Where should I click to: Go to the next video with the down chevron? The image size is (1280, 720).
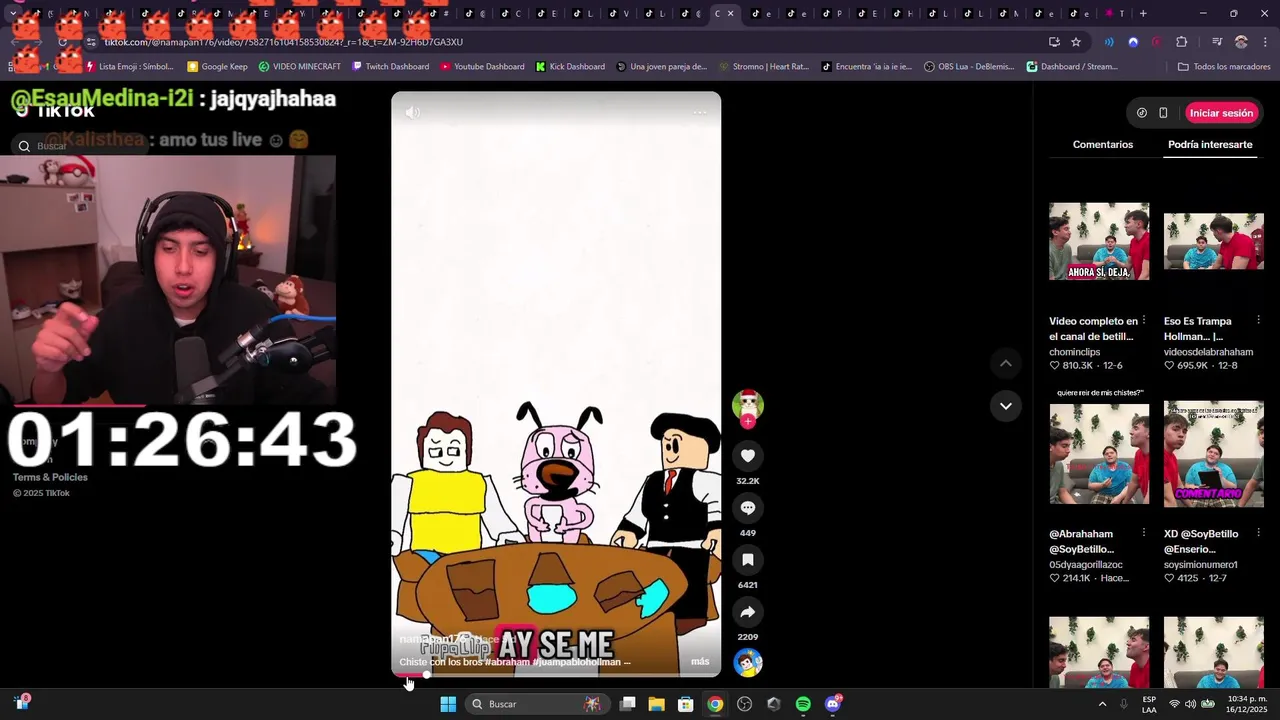pyautogui.click(x=1006, y=406)
